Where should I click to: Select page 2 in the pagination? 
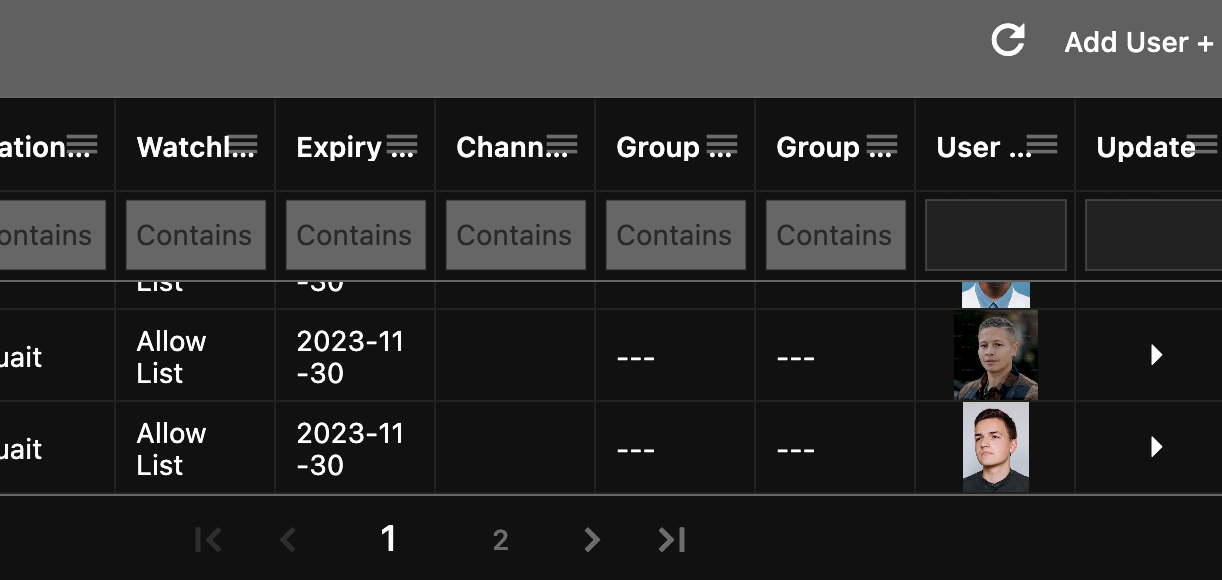click(500, 540)
